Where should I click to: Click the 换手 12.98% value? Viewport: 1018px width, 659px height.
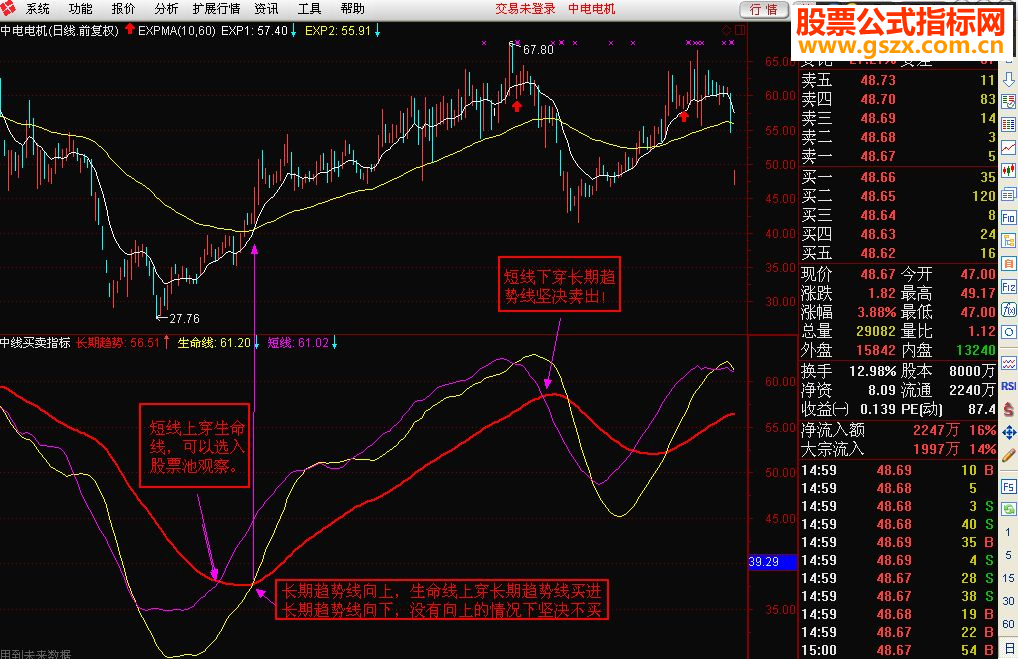(872, 371)
